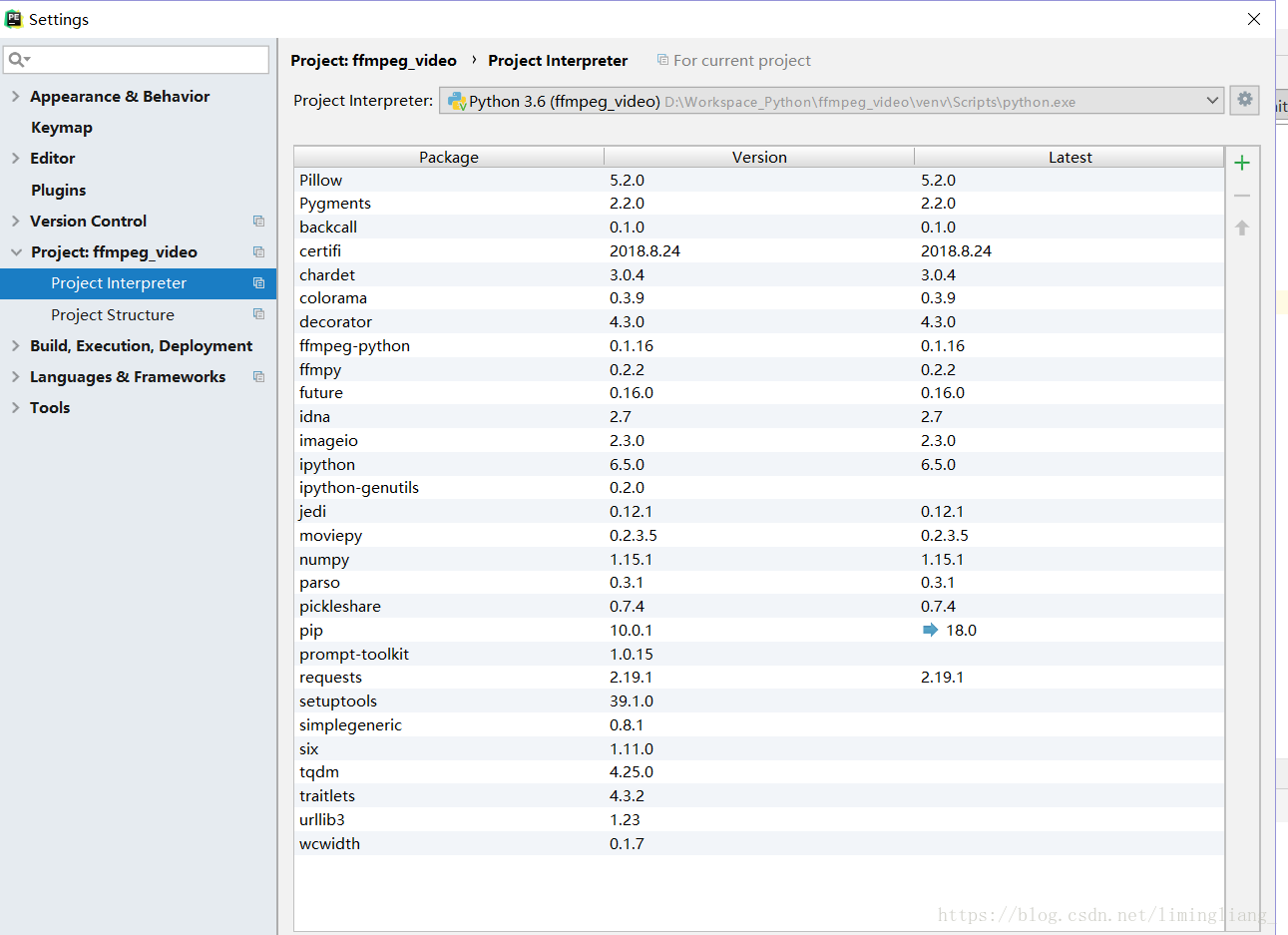Image resolution: width=1288 pixels, height=935 pixels.
Task: Click the minus uninstall package icon
Action: 1242,196
